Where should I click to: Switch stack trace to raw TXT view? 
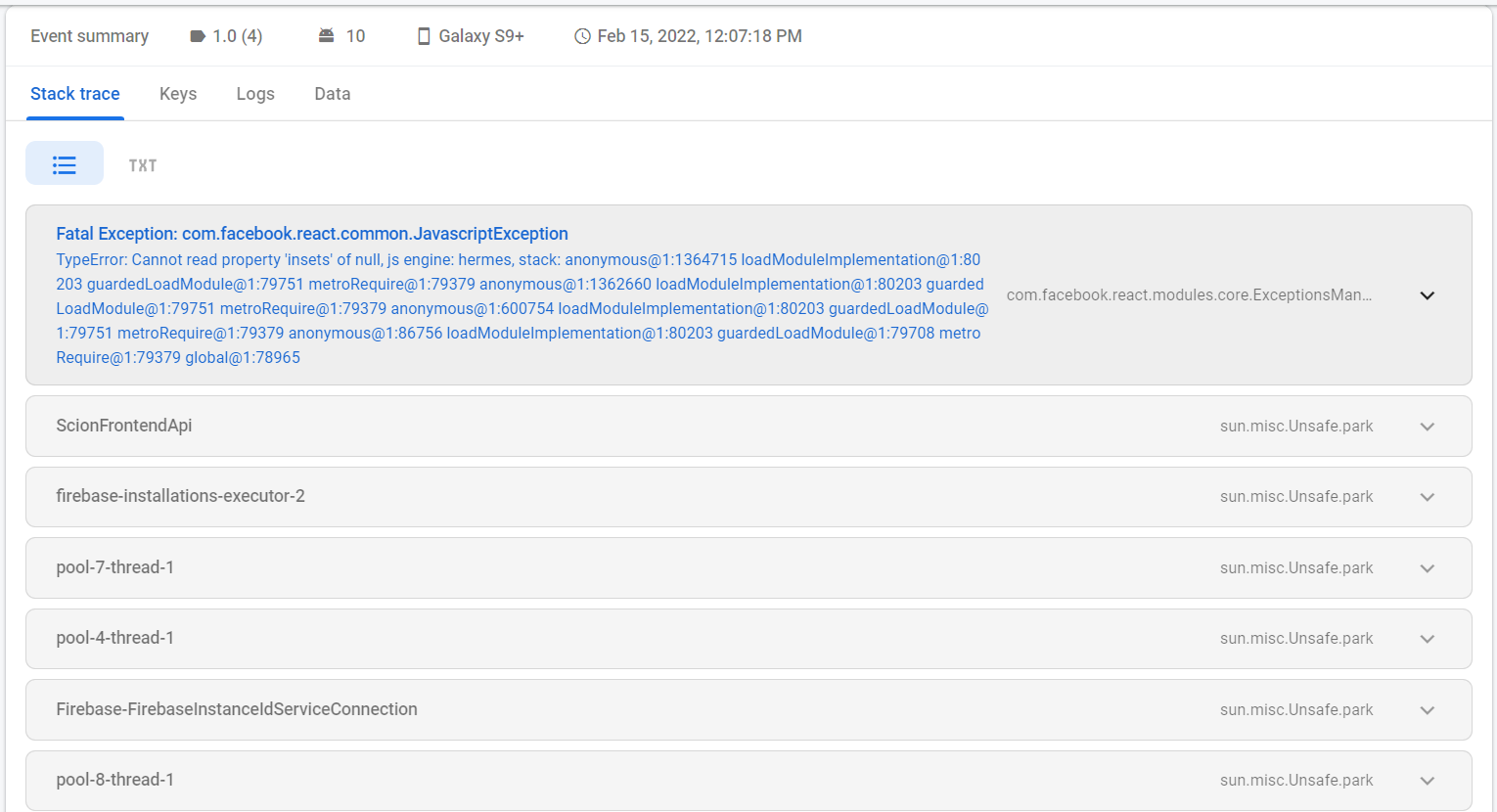tap(142, 164)
